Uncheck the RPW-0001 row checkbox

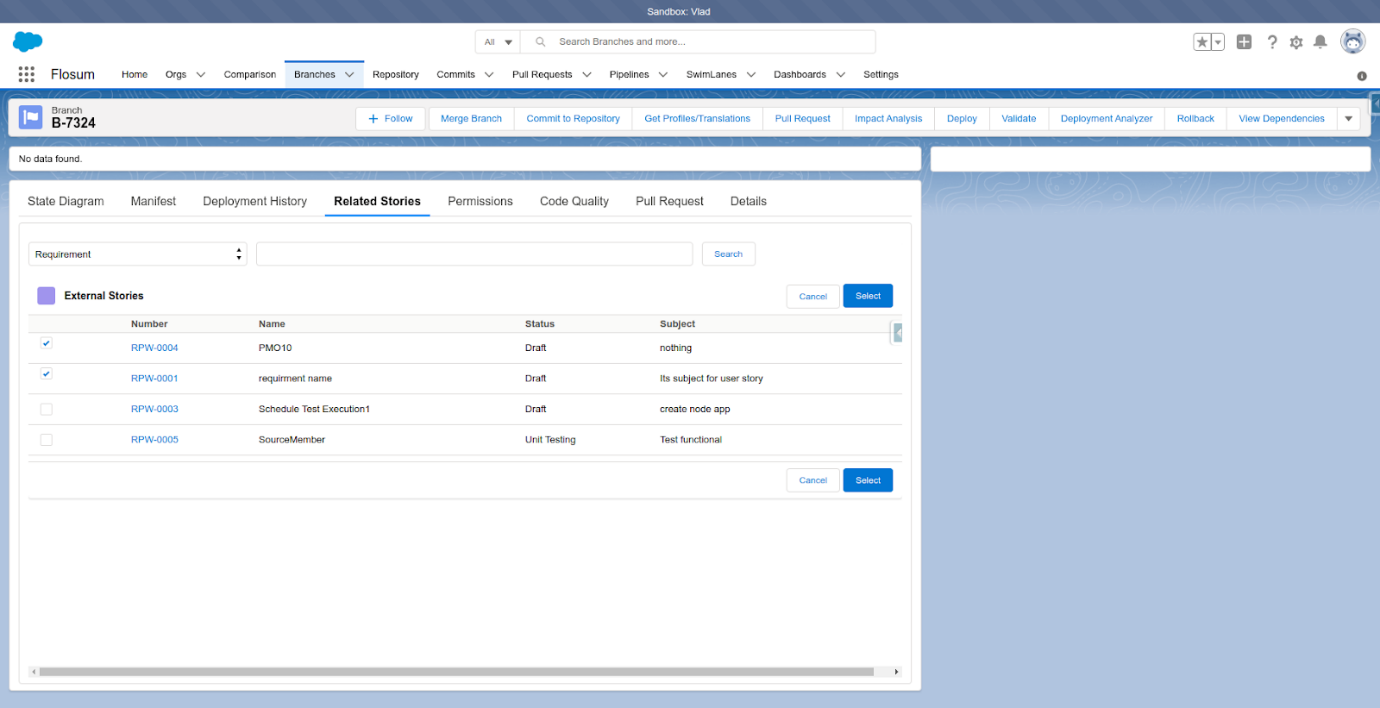point(46,374)
